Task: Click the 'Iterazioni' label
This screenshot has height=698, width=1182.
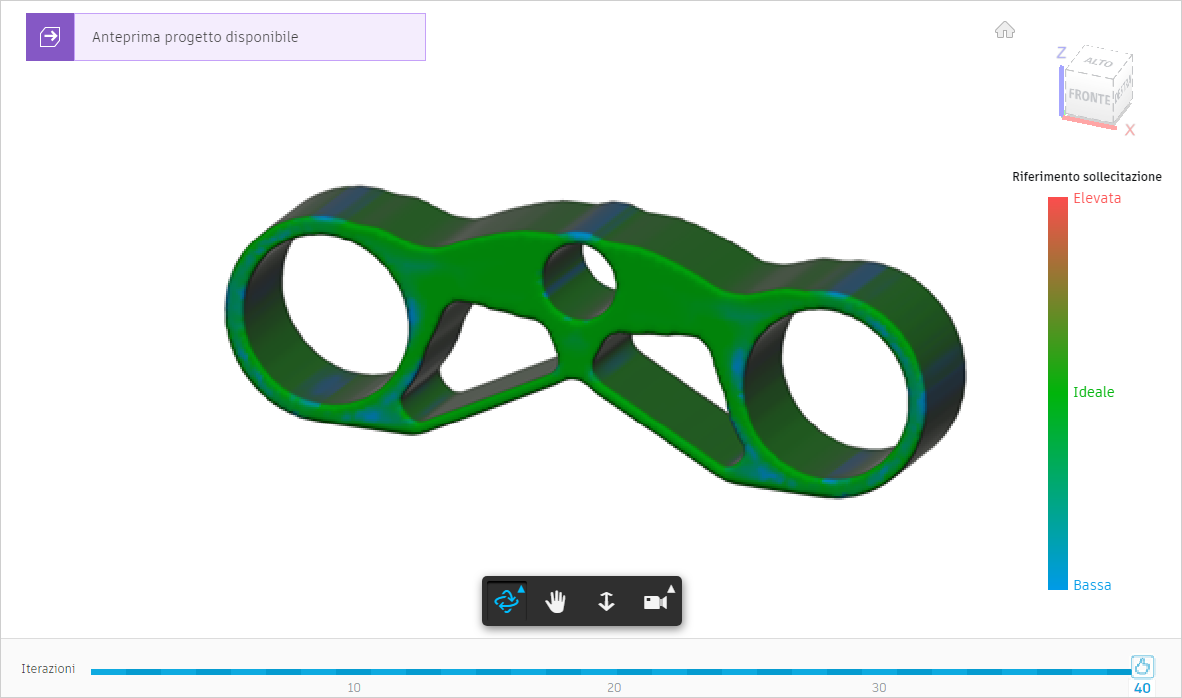Action: (x=48, y=669)
